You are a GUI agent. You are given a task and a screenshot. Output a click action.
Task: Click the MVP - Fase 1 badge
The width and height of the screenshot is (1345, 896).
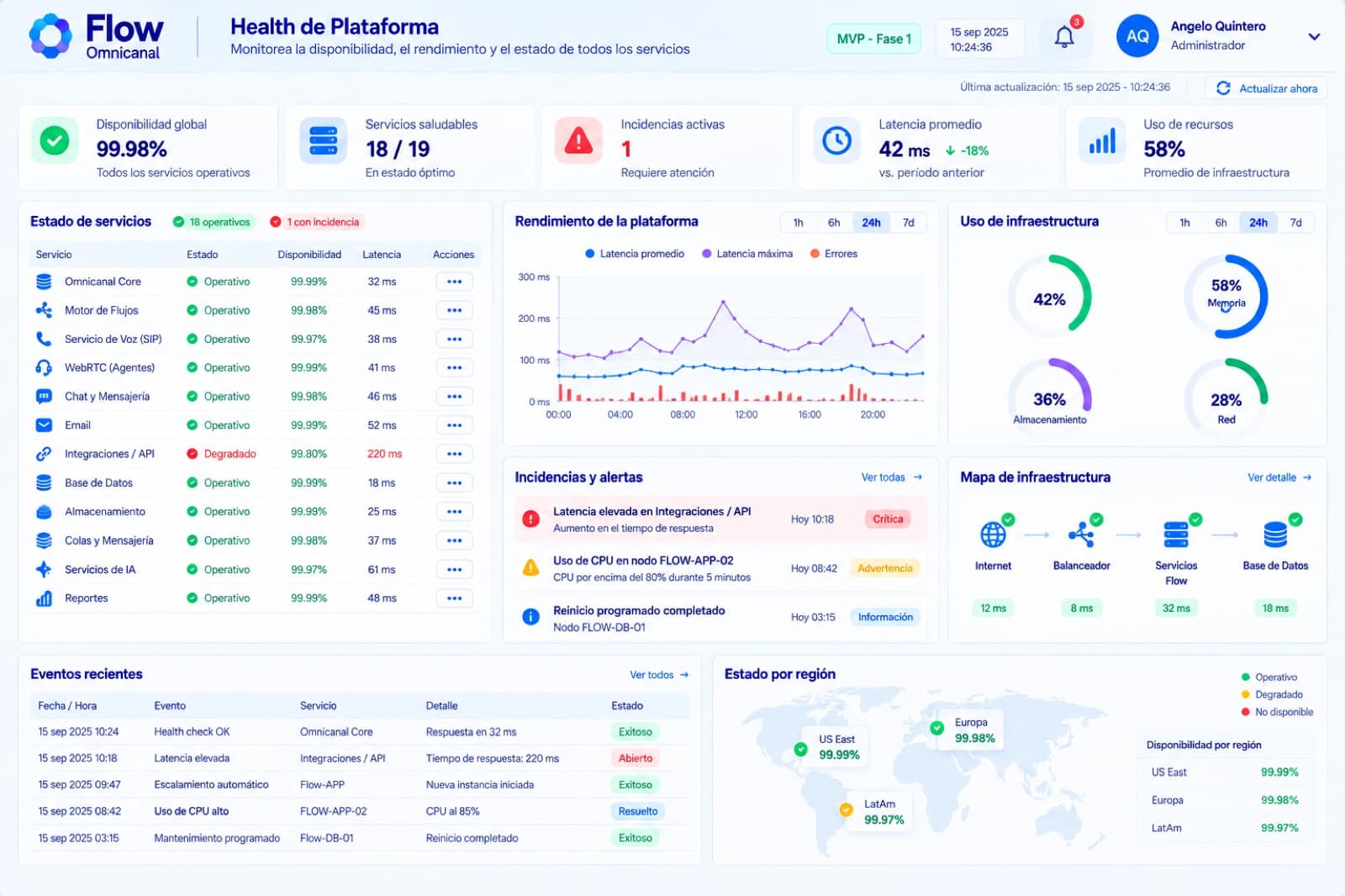point(874,39)
